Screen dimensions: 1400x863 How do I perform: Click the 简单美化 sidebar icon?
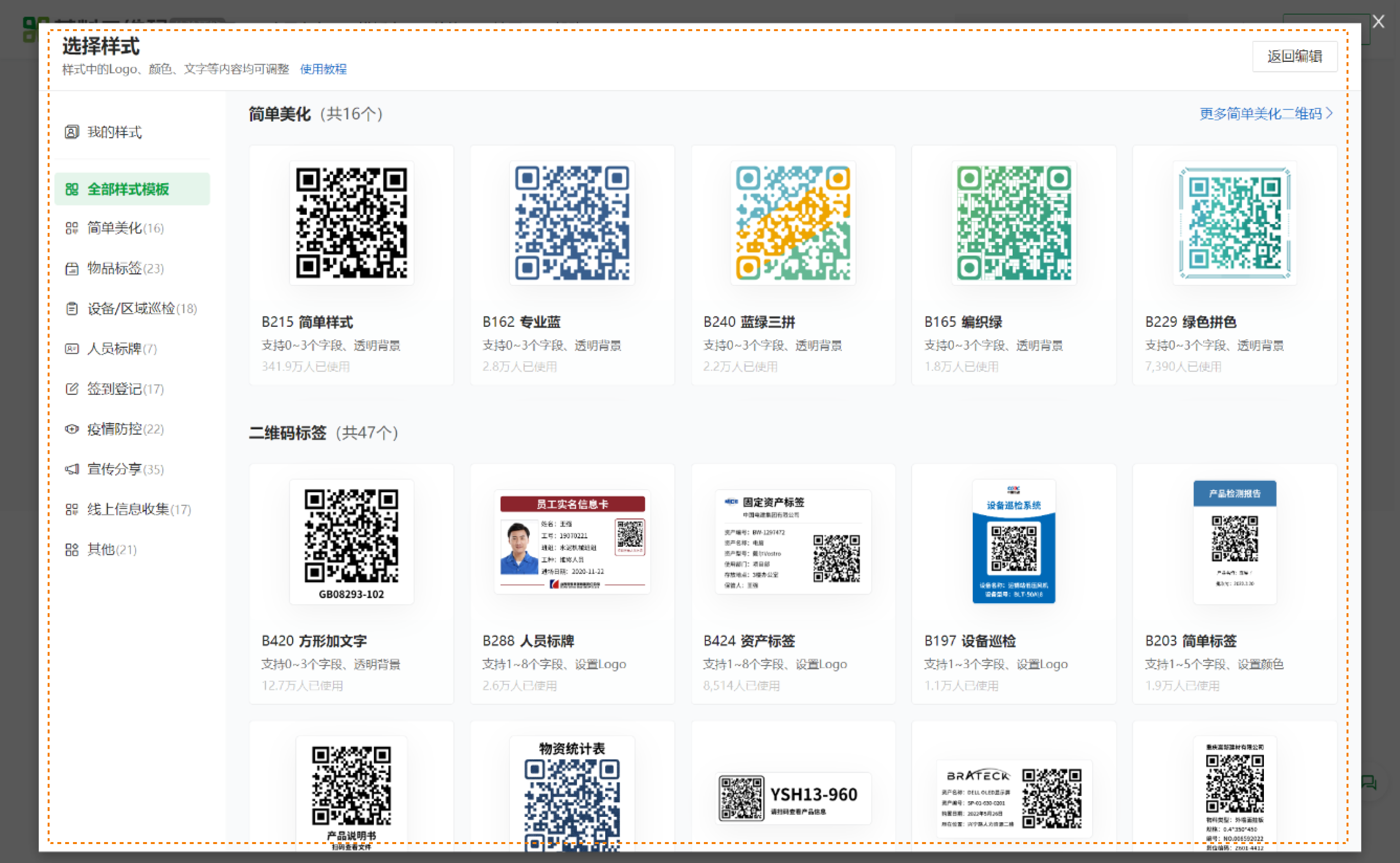pos(71,229)
